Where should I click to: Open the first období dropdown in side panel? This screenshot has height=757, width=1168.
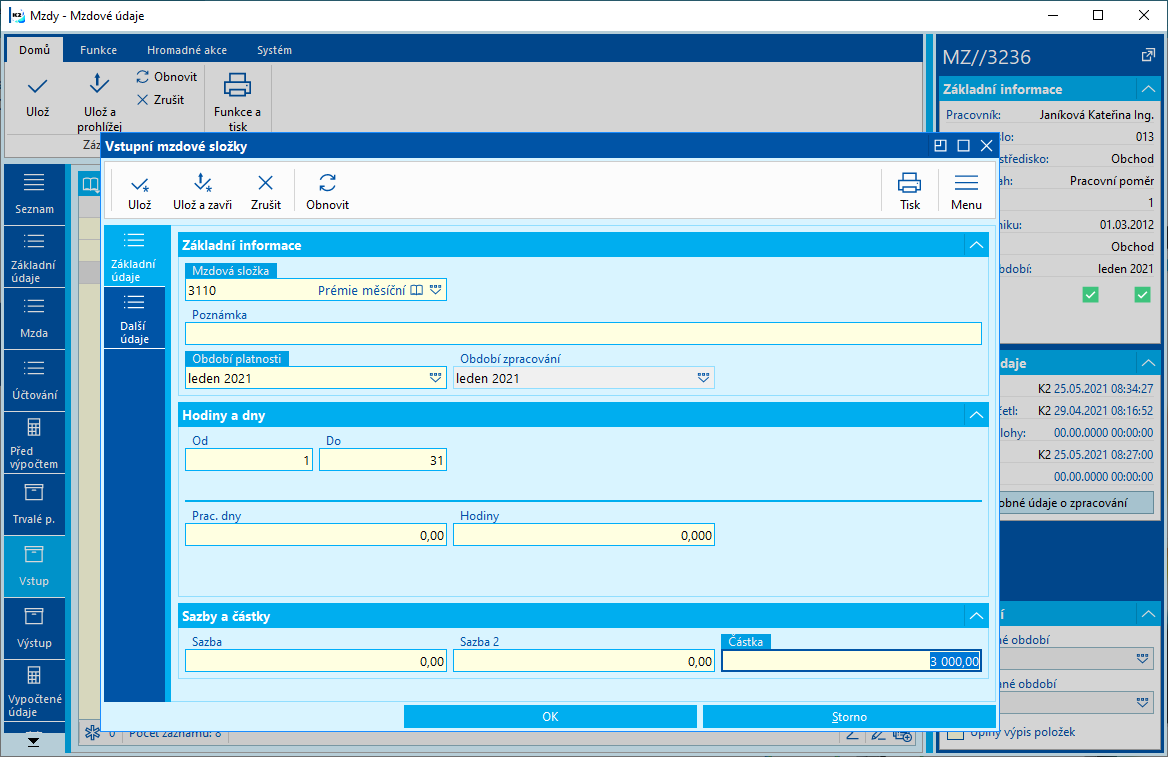point(1142,659)
